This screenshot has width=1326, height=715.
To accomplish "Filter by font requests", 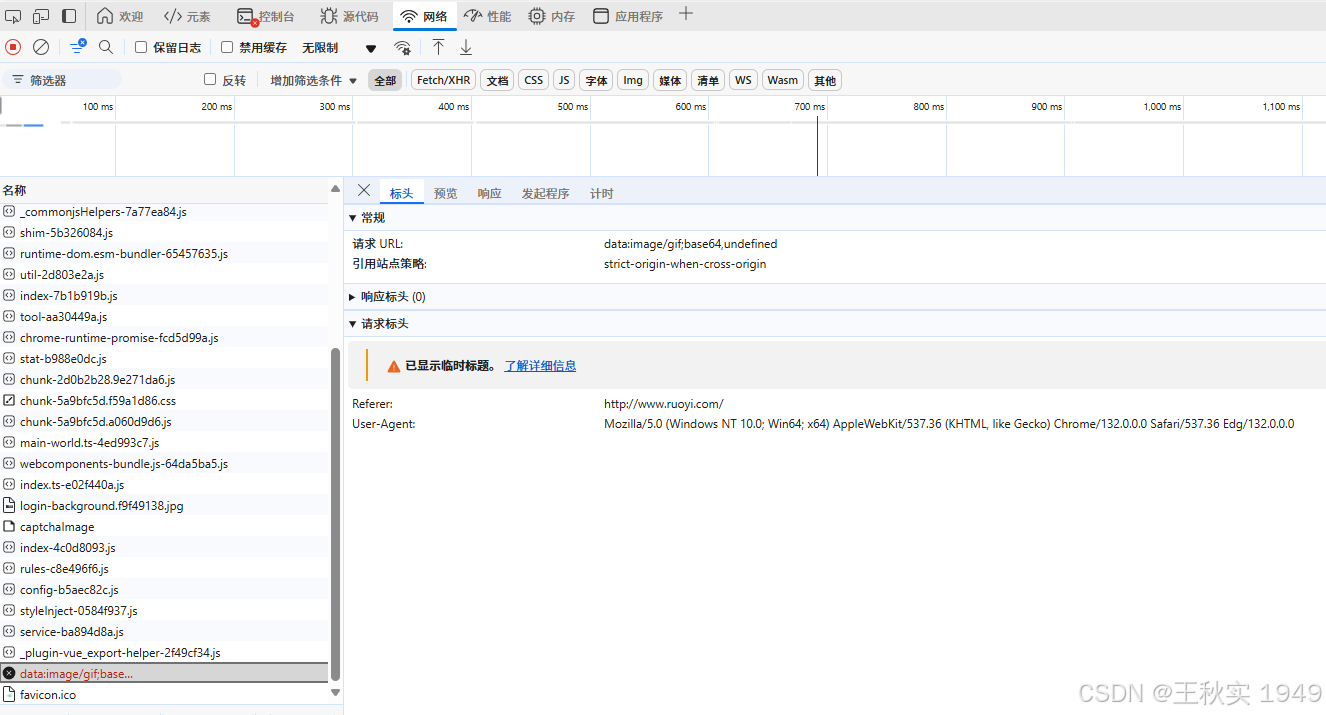I will [596, 80].
